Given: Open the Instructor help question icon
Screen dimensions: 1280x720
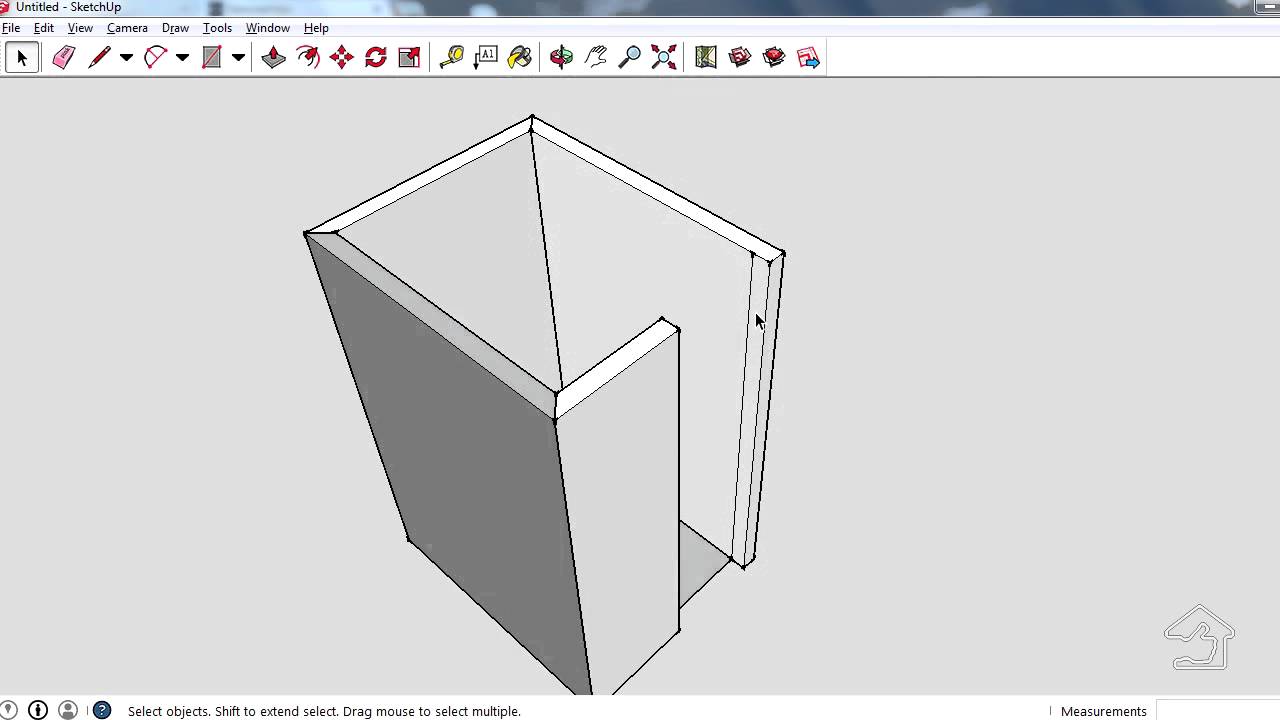Looking at the screenshot, I should [102, 711].
